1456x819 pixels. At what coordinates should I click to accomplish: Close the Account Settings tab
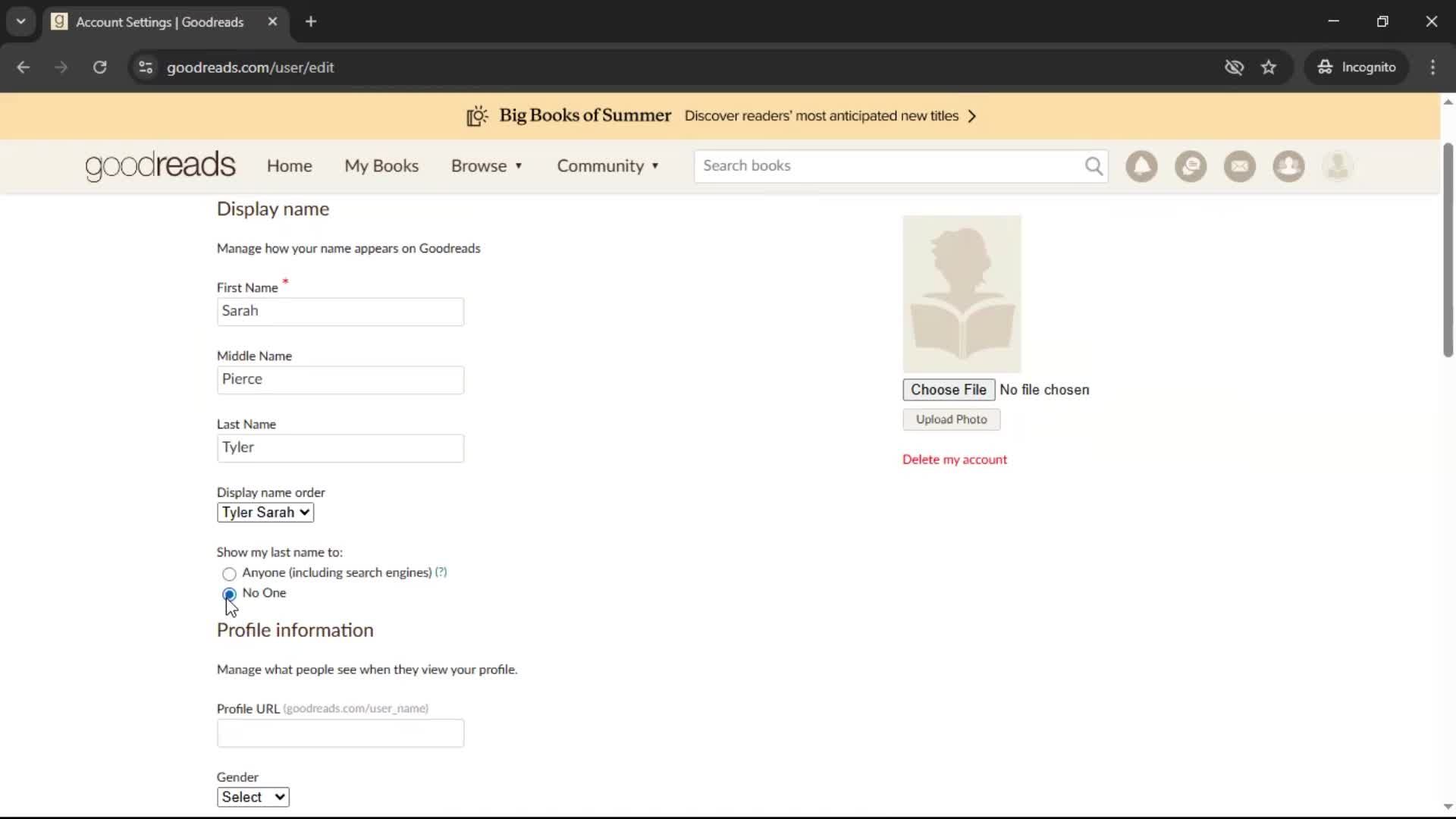tap(272, 22)
